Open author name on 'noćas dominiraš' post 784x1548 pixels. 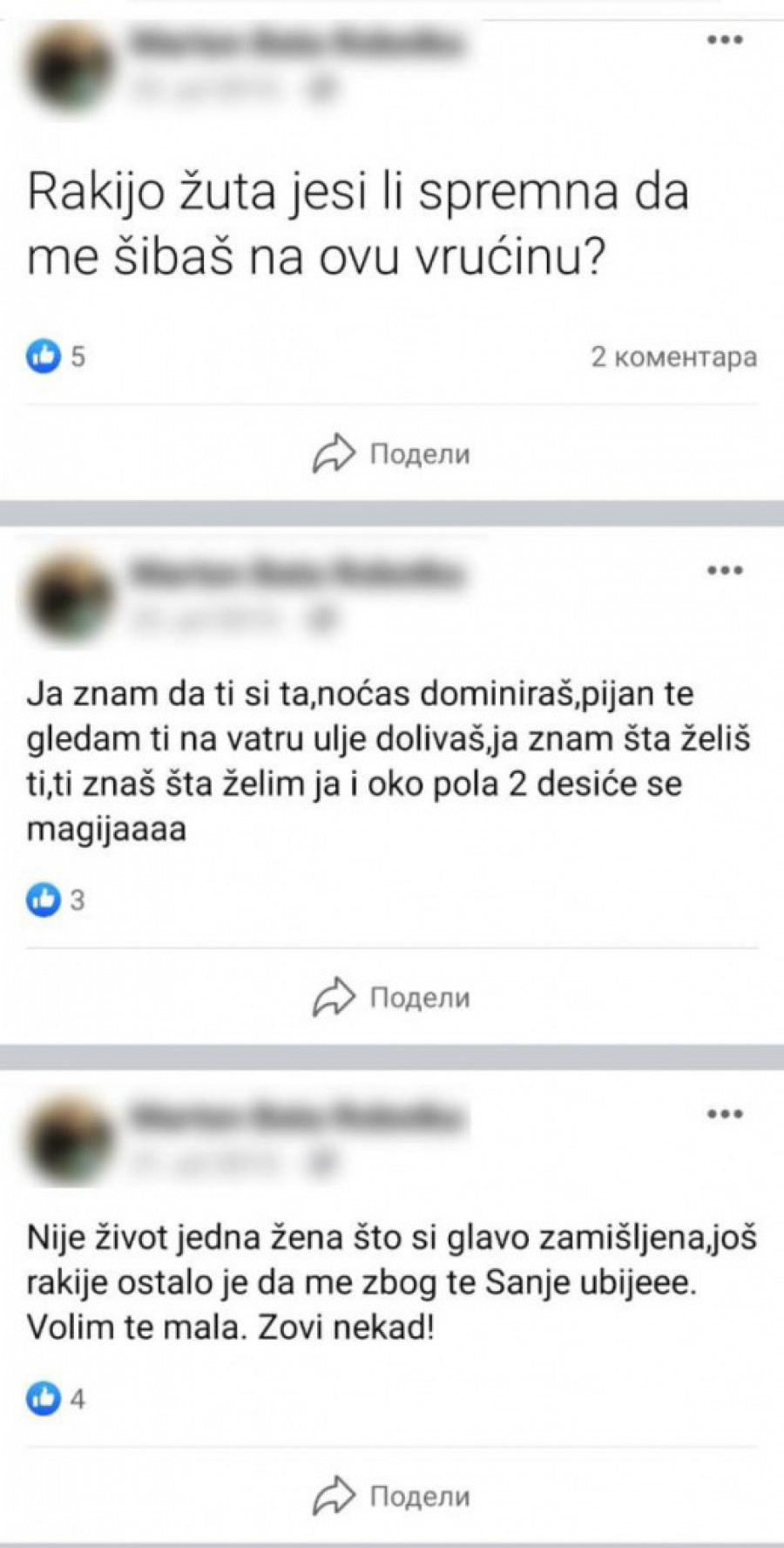click(296, 574)
